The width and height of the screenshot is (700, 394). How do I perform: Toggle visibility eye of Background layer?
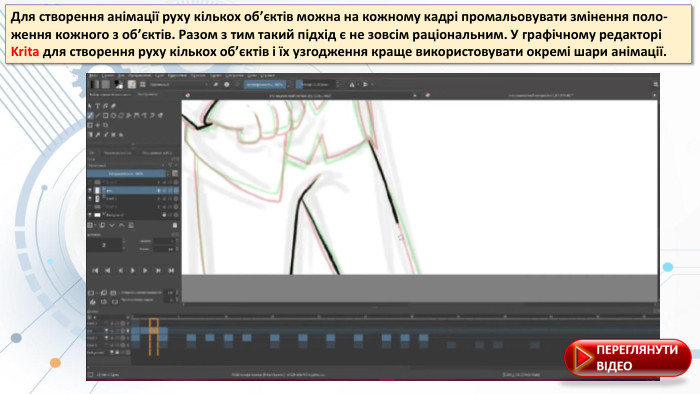pos(90,215)
